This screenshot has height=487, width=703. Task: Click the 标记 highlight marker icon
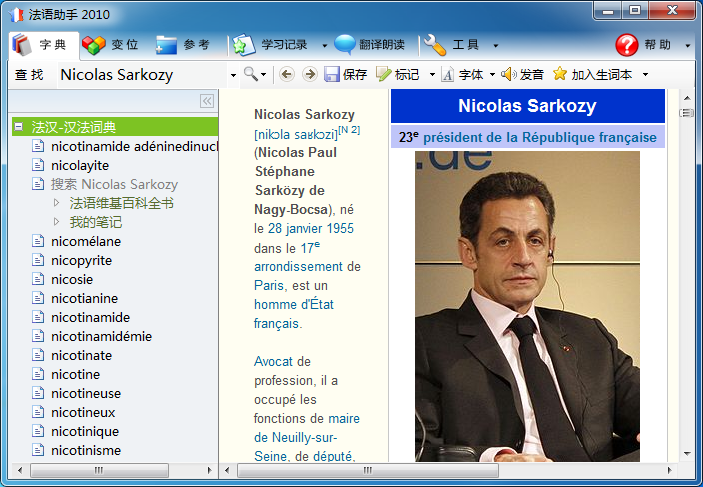click(x=384, y=74)
